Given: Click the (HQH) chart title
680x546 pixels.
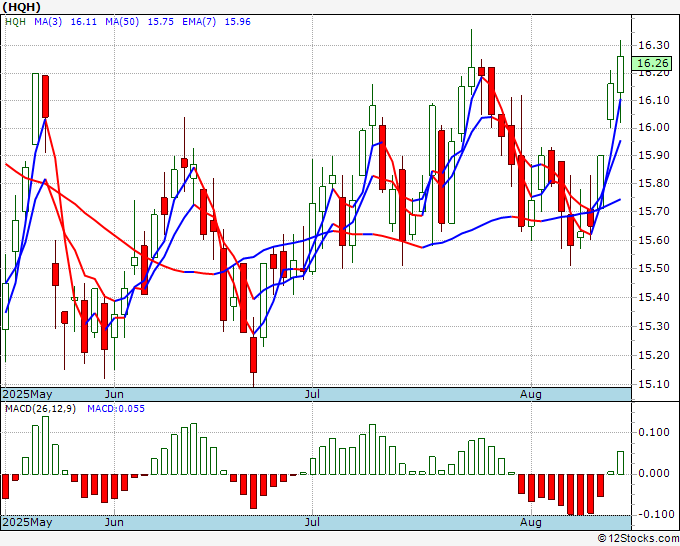Looking at the screenshot, I should click(22, 7).
